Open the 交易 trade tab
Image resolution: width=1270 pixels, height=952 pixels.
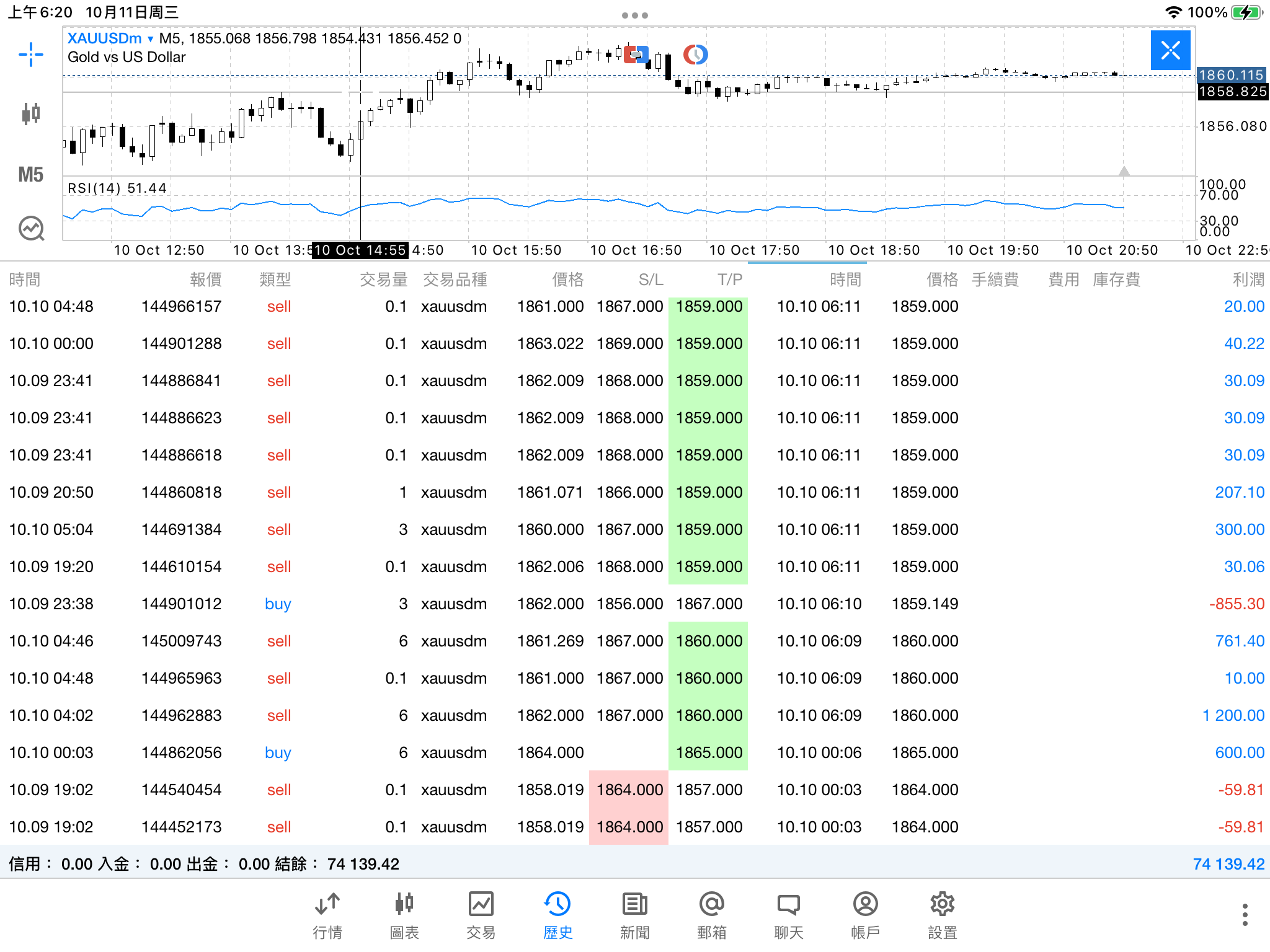coord(481,916)
